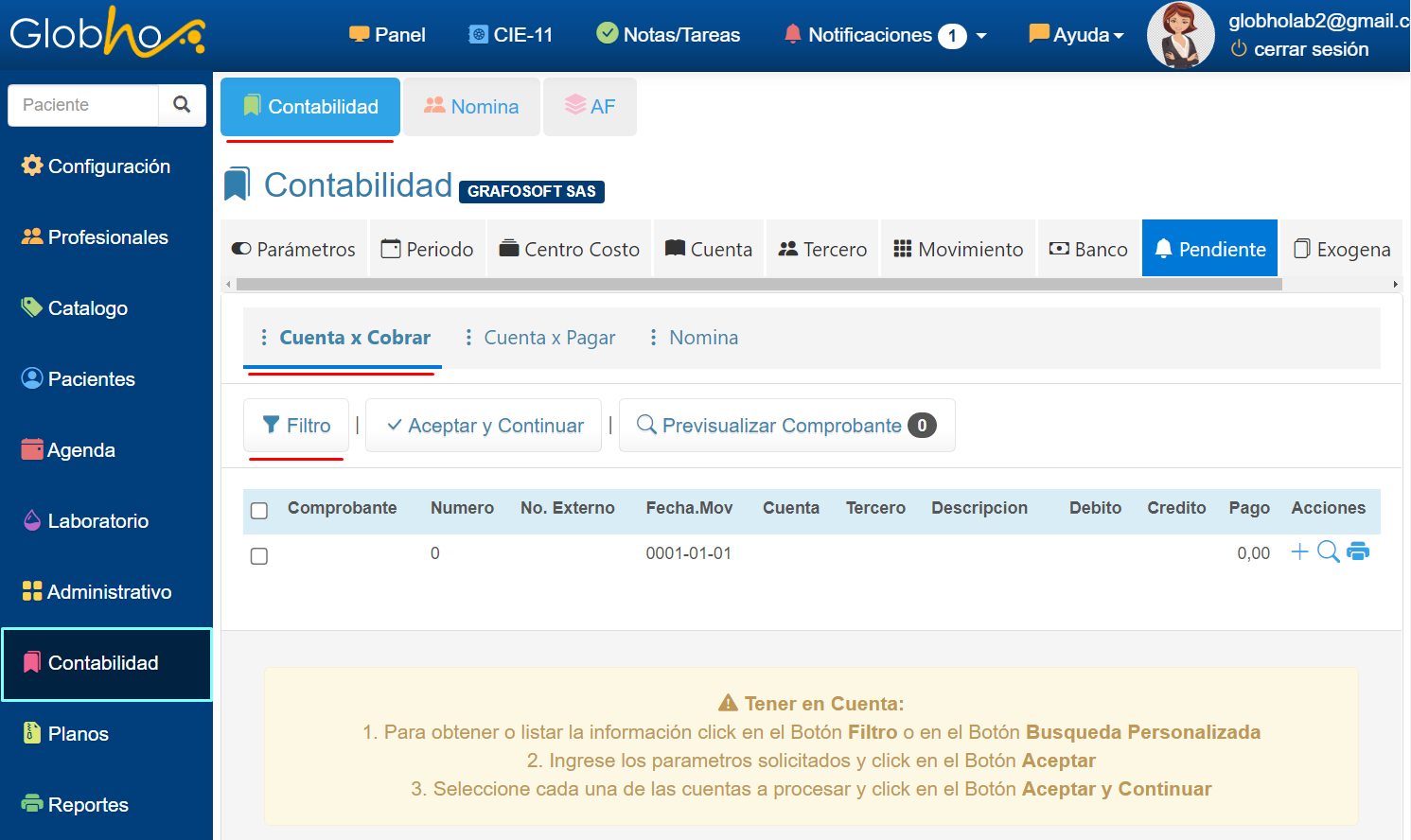
Task: Click the patient search magnifier icon
Action: pyautogui.click(x=182, y=105)
